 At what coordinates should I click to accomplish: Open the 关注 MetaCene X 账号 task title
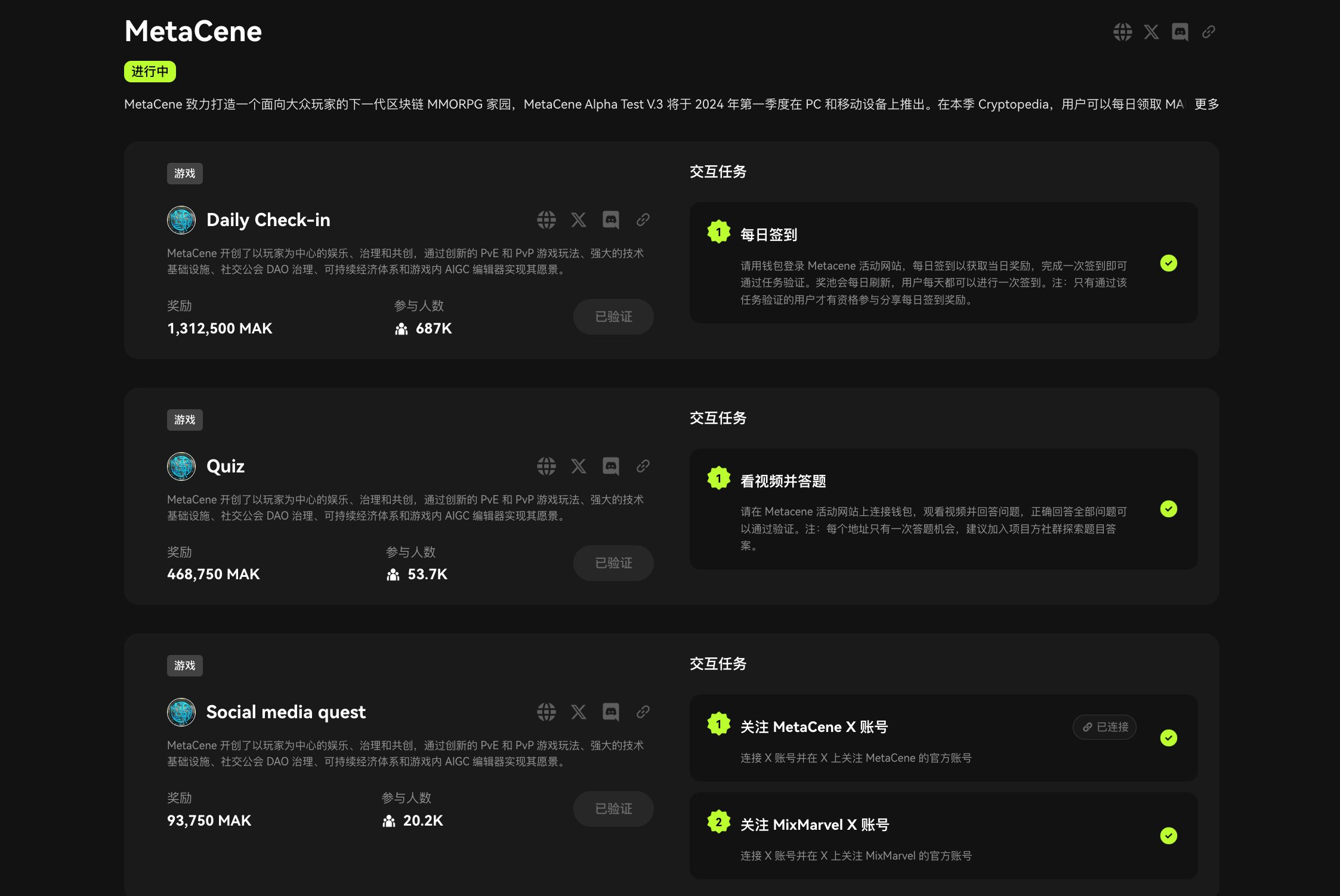click(x=814, y=727)
